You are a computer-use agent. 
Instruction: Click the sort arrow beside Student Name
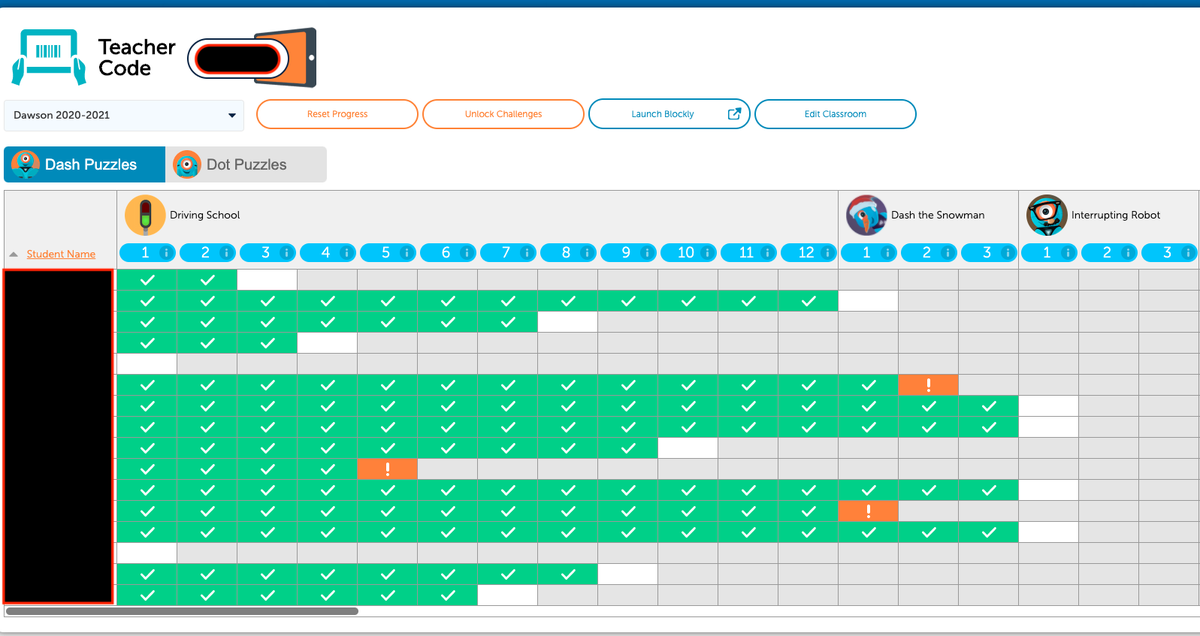click(14, 254)
